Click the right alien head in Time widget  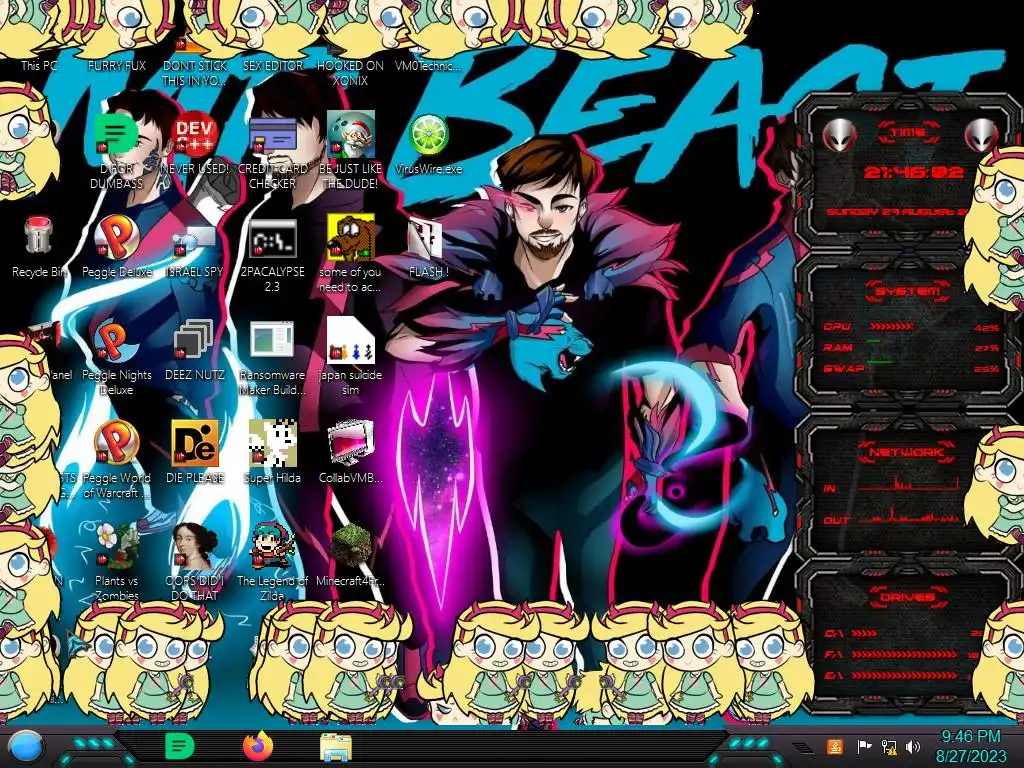pyautogui.click(x=980, y=136)
